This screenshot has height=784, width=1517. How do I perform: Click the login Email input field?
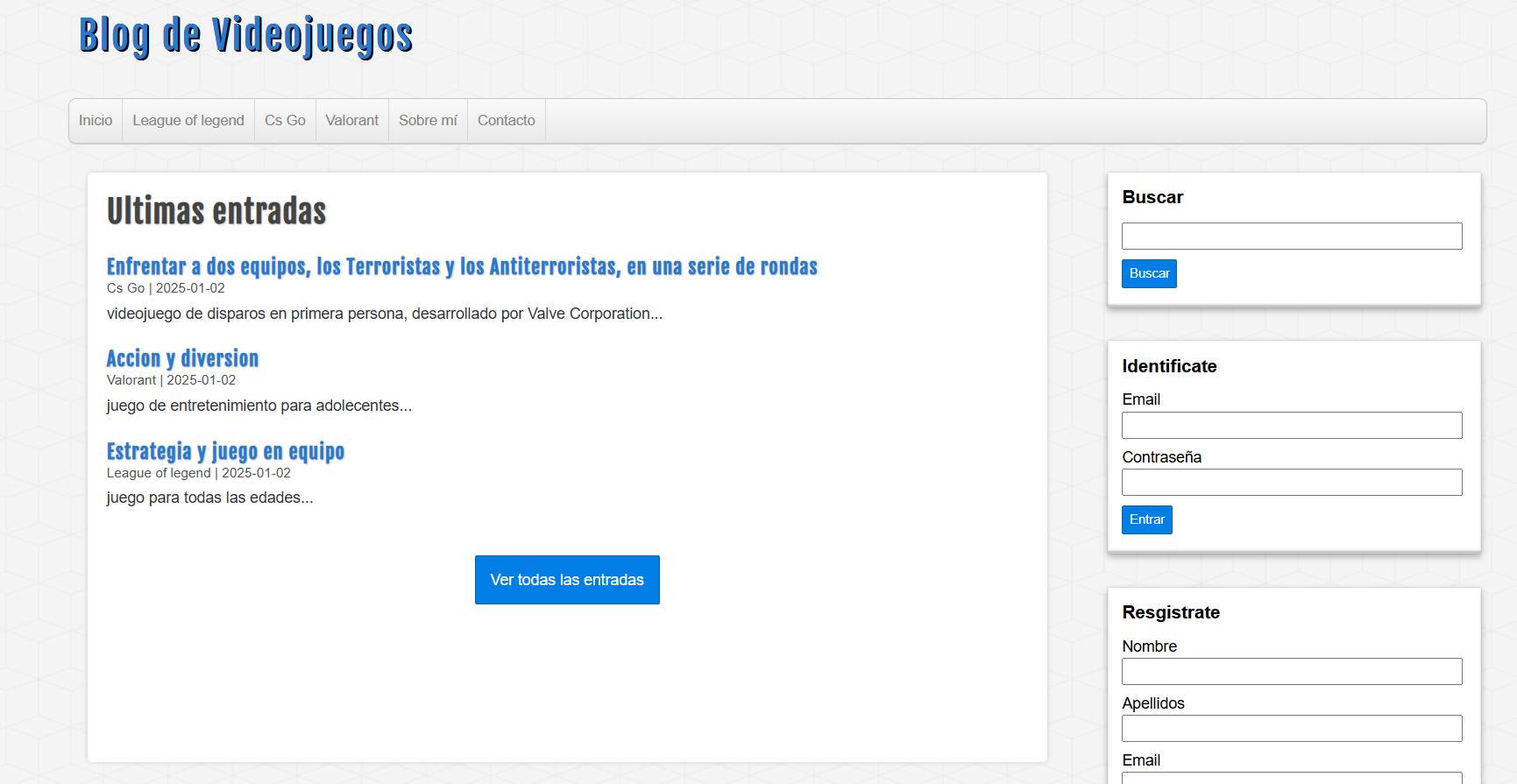point(1291,425)
